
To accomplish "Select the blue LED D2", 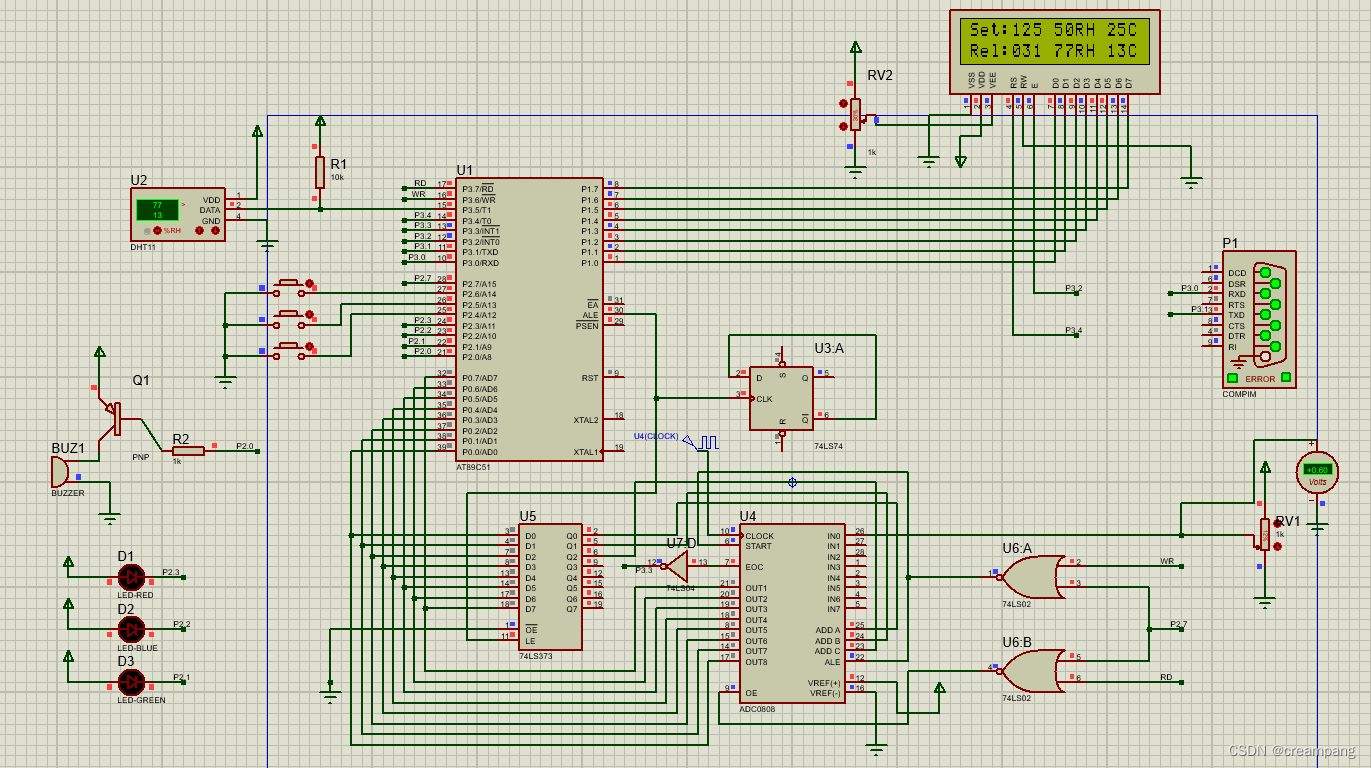I will (x=131, y=629).
